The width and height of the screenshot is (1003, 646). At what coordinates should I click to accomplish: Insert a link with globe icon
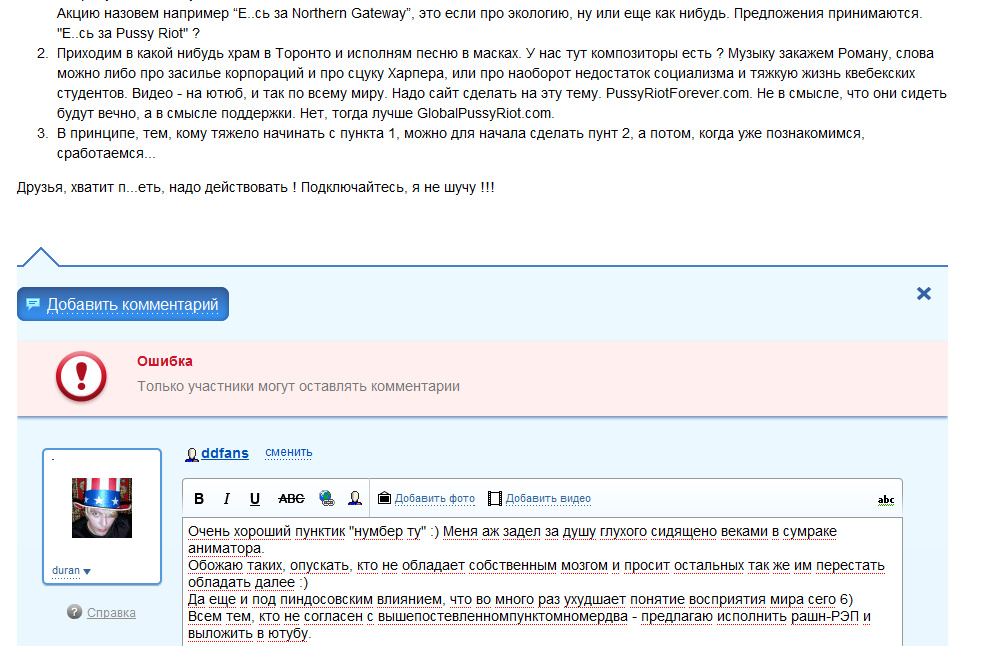pyautogui.click(x=326, y=499)
